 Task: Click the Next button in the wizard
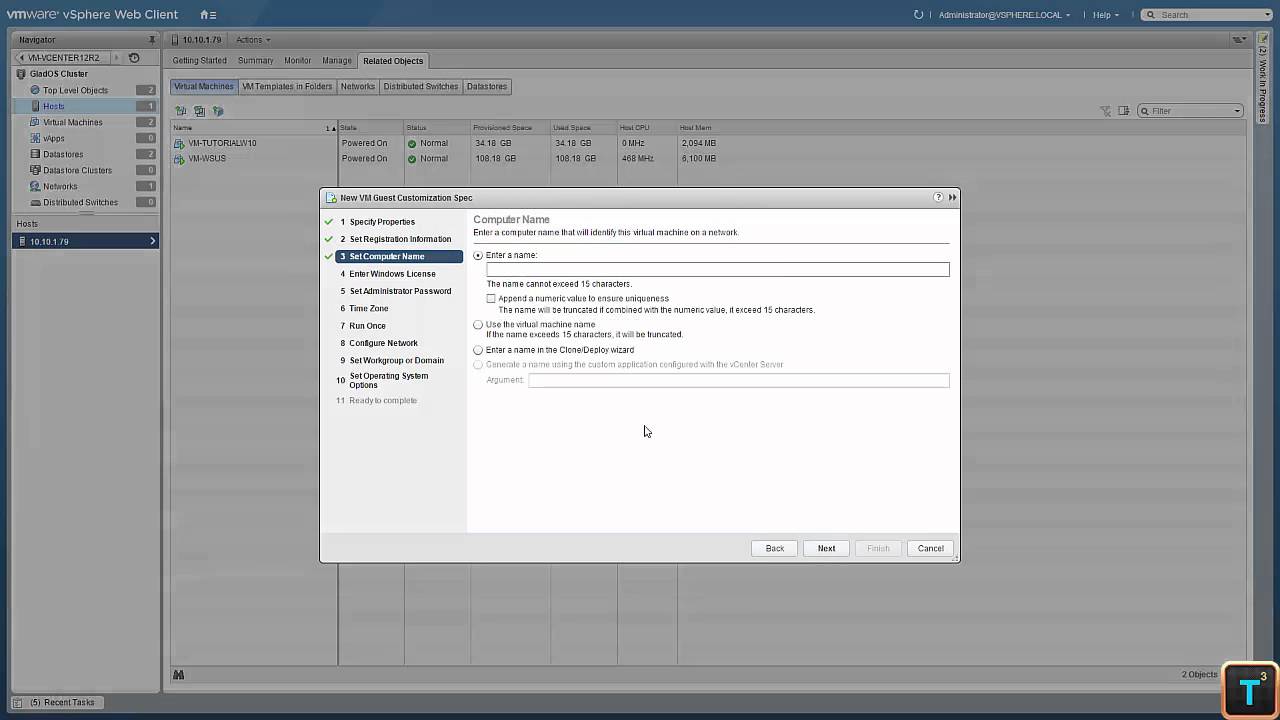[x=826, y=548]
